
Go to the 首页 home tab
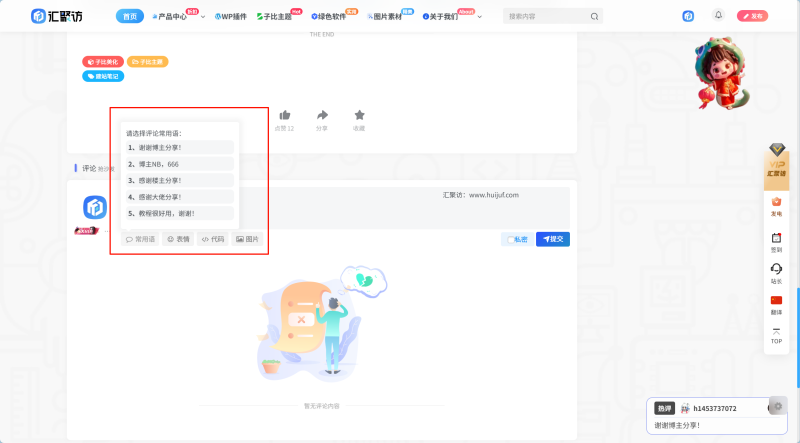tap(129, 17)
